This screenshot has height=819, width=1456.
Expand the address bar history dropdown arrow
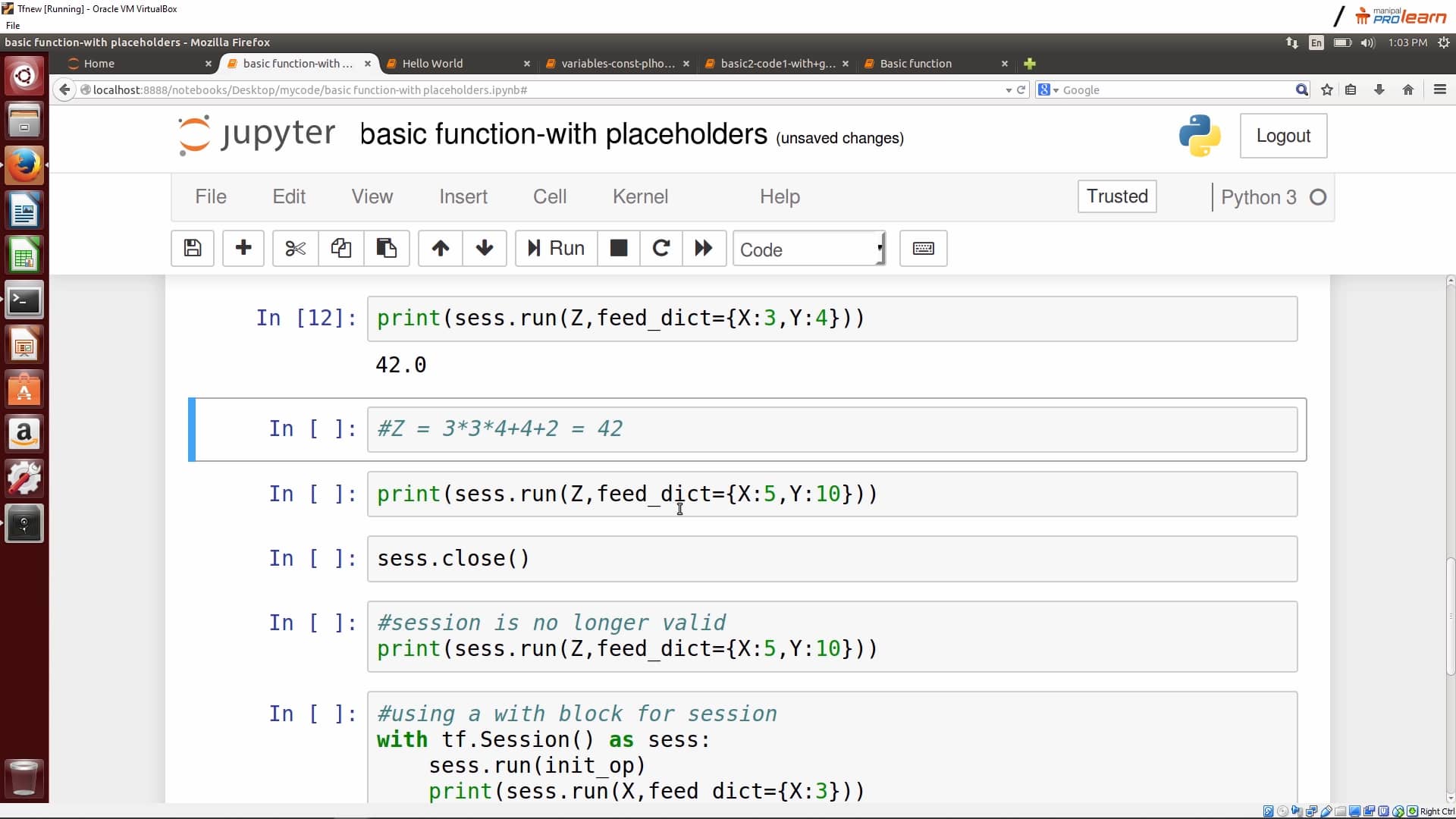coord(1008,89)
